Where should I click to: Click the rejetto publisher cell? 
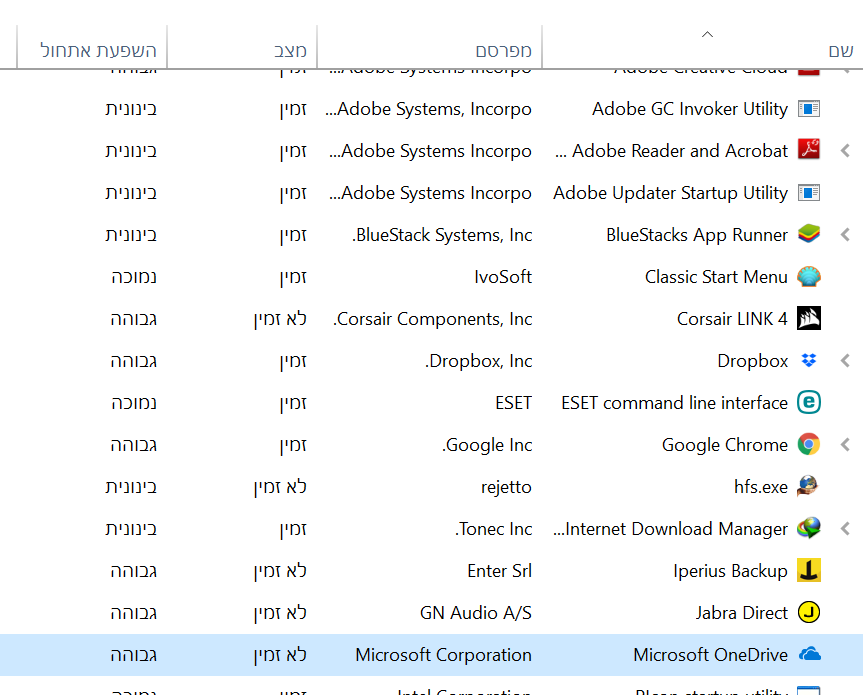point(506,487)
